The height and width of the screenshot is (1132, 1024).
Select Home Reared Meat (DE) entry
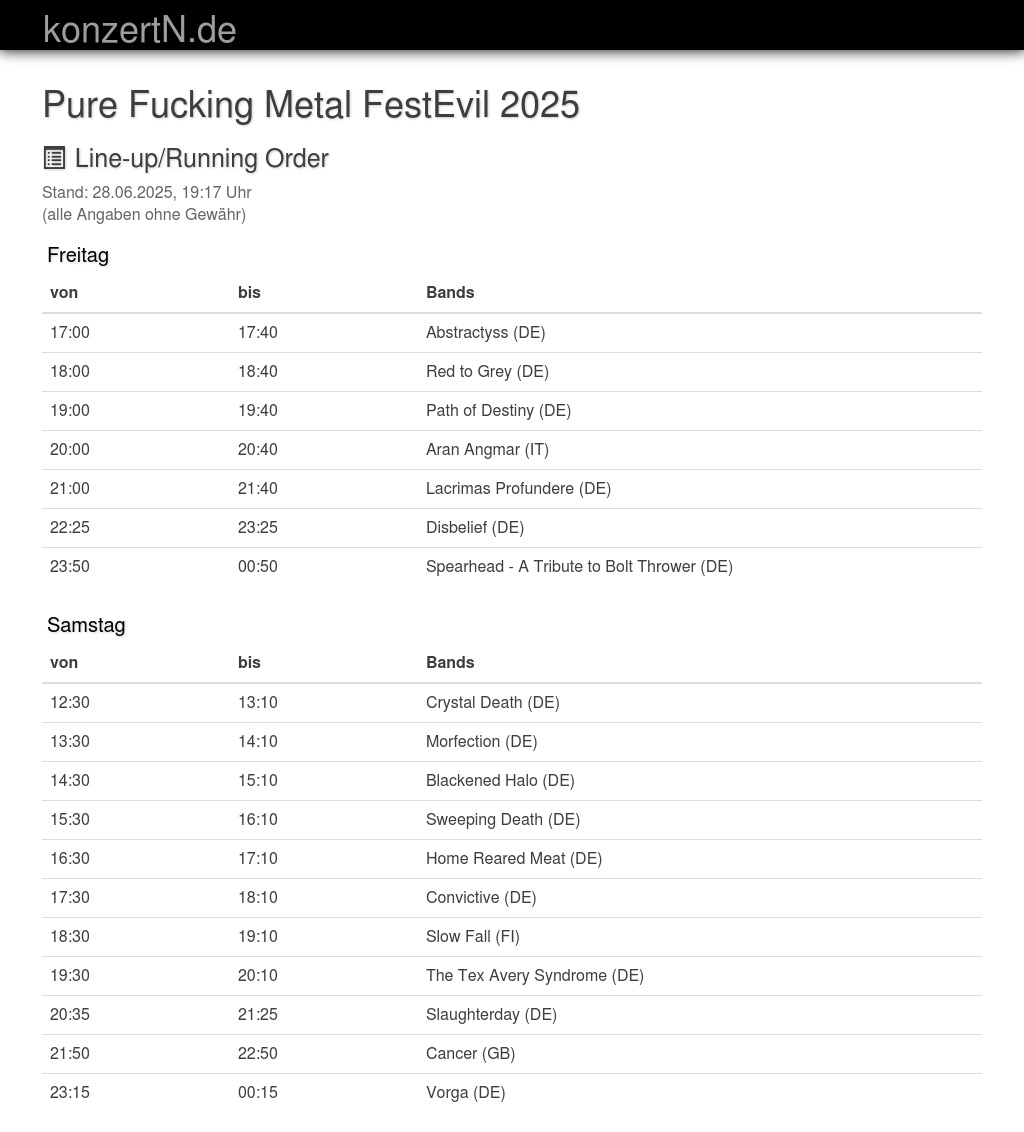(x=514, y=859)
